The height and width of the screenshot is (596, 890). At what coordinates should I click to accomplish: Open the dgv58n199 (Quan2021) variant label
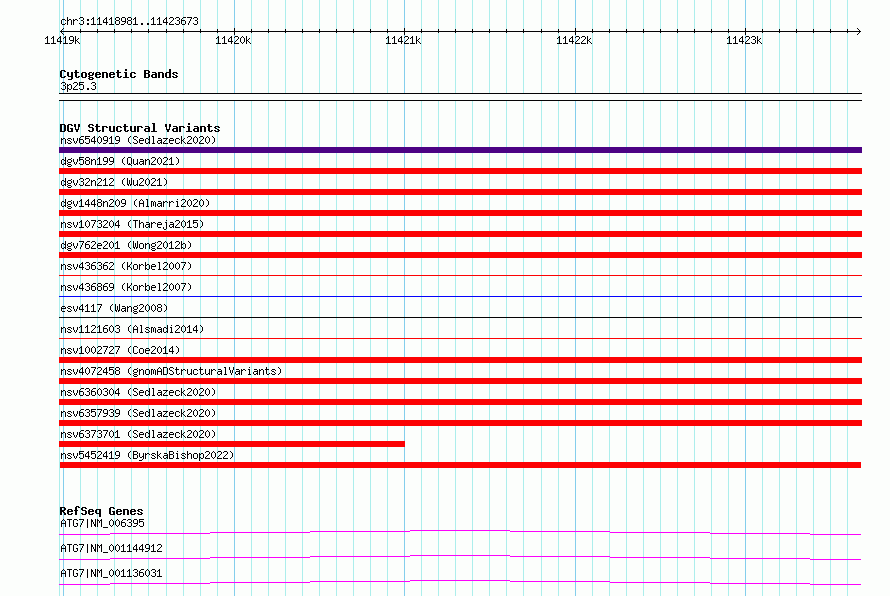click(120, 161)
